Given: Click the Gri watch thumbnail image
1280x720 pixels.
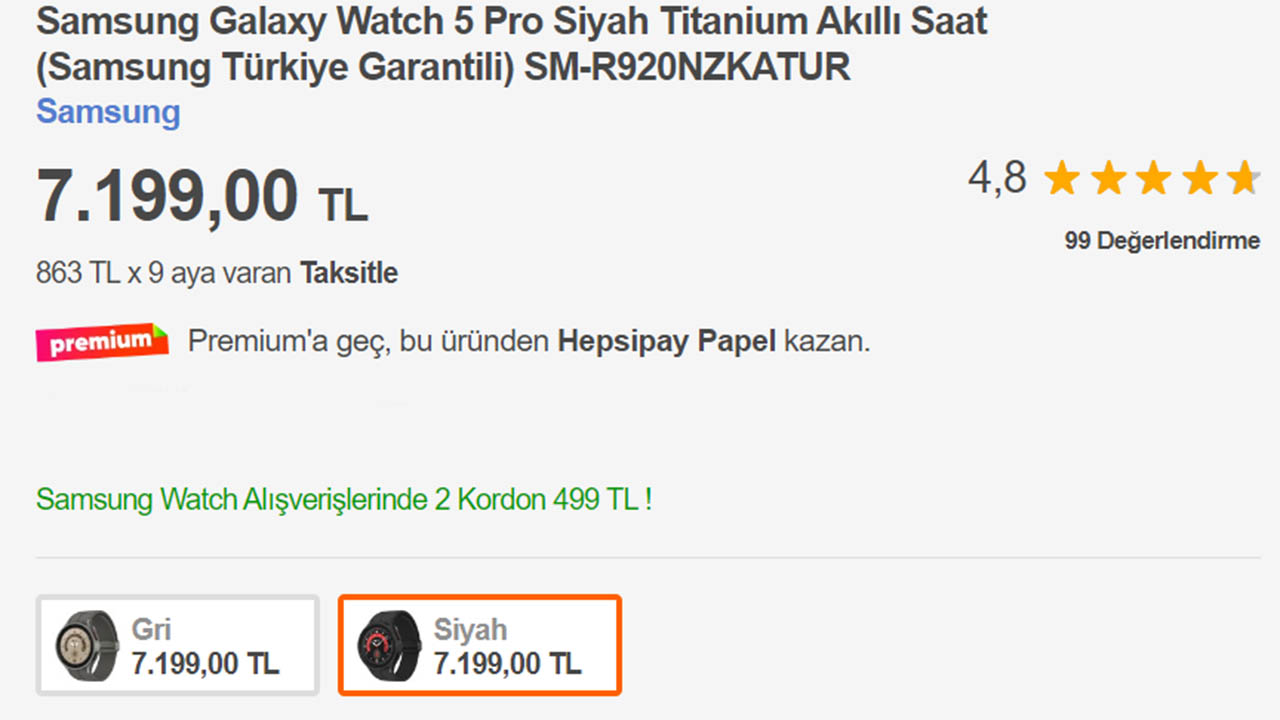Looking at the screenshot, I should (x=87, y=645).
